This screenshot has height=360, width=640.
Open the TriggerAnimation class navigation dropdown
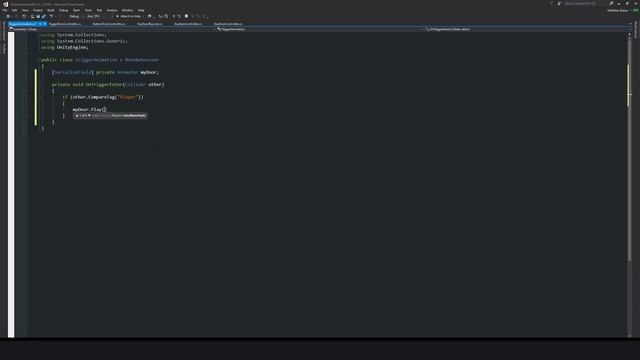click(320, 29)
